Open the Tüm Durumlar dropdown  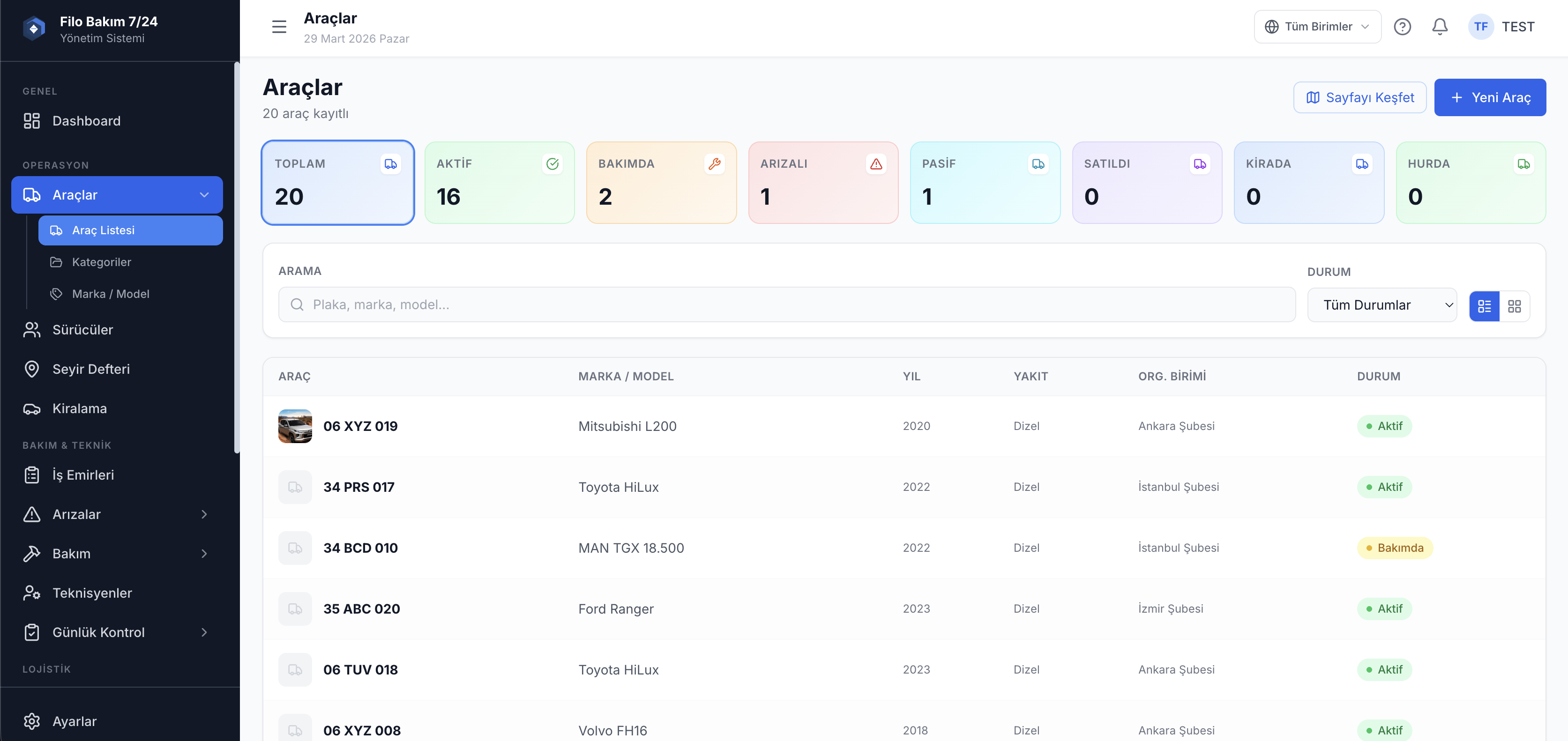pos(1381,305)
